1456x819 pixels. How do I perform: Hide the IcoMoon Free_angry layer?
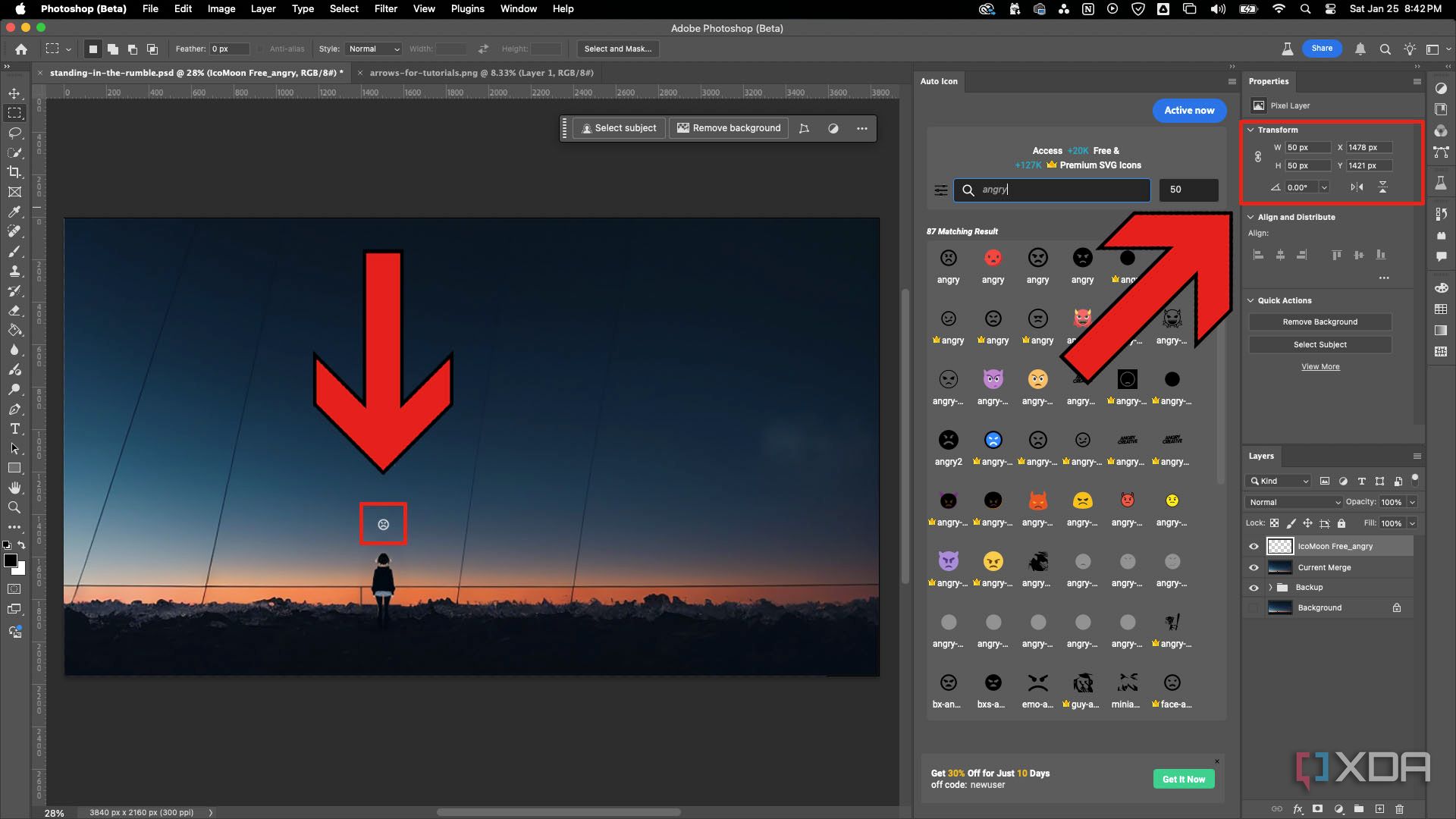[x=1254, y=546]
